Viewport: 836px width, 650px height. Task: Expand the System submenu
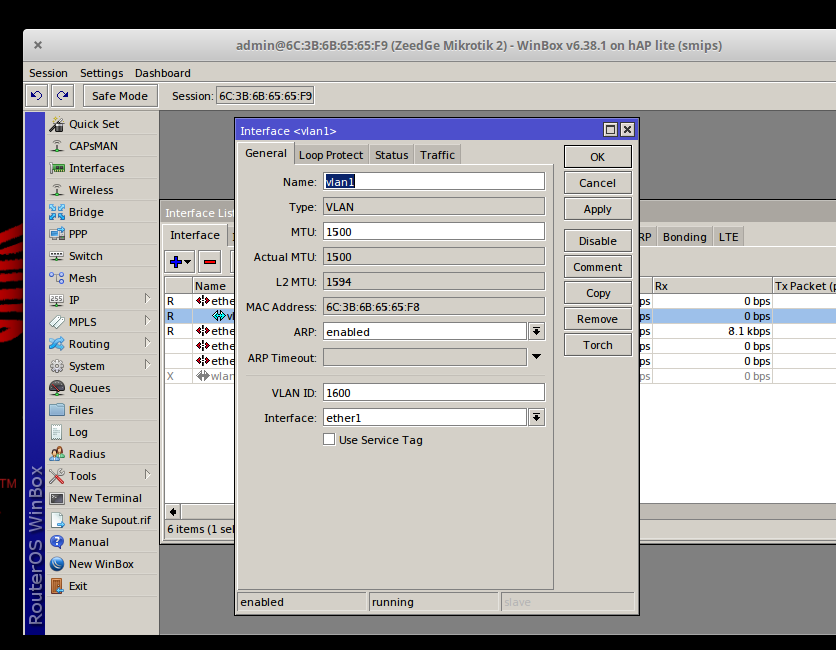(148, 365)
